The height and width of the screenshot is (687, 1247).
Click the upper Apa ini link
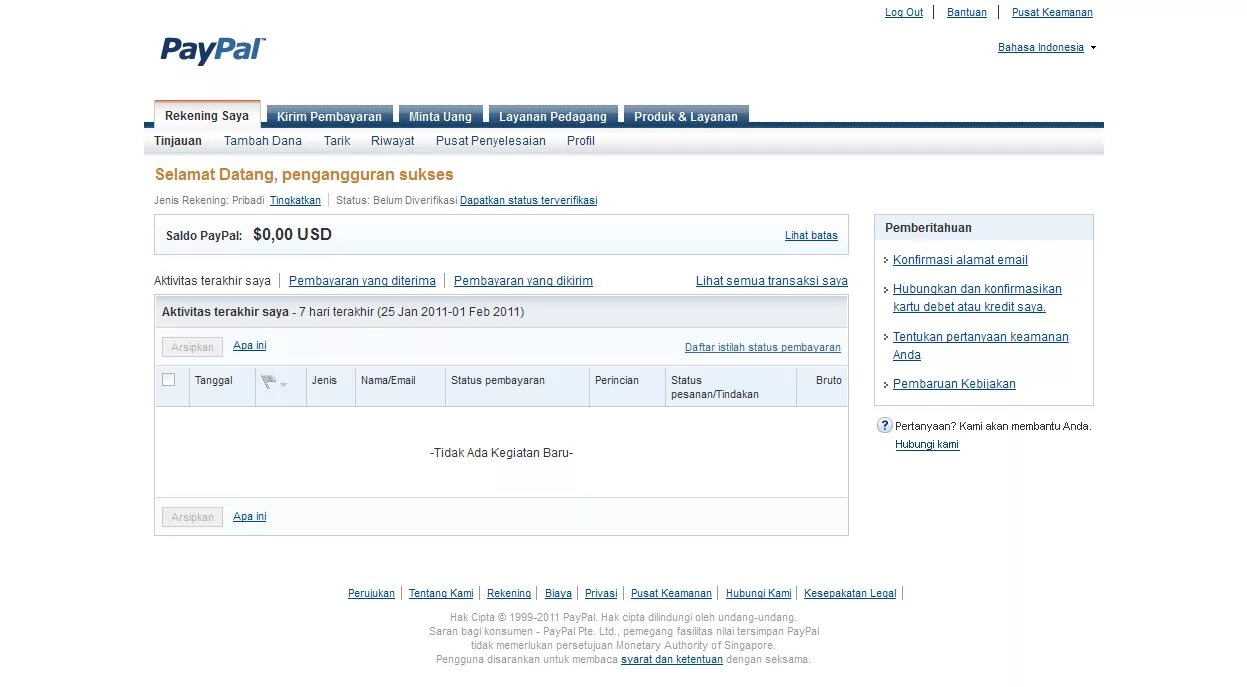[x=250, y=346]
